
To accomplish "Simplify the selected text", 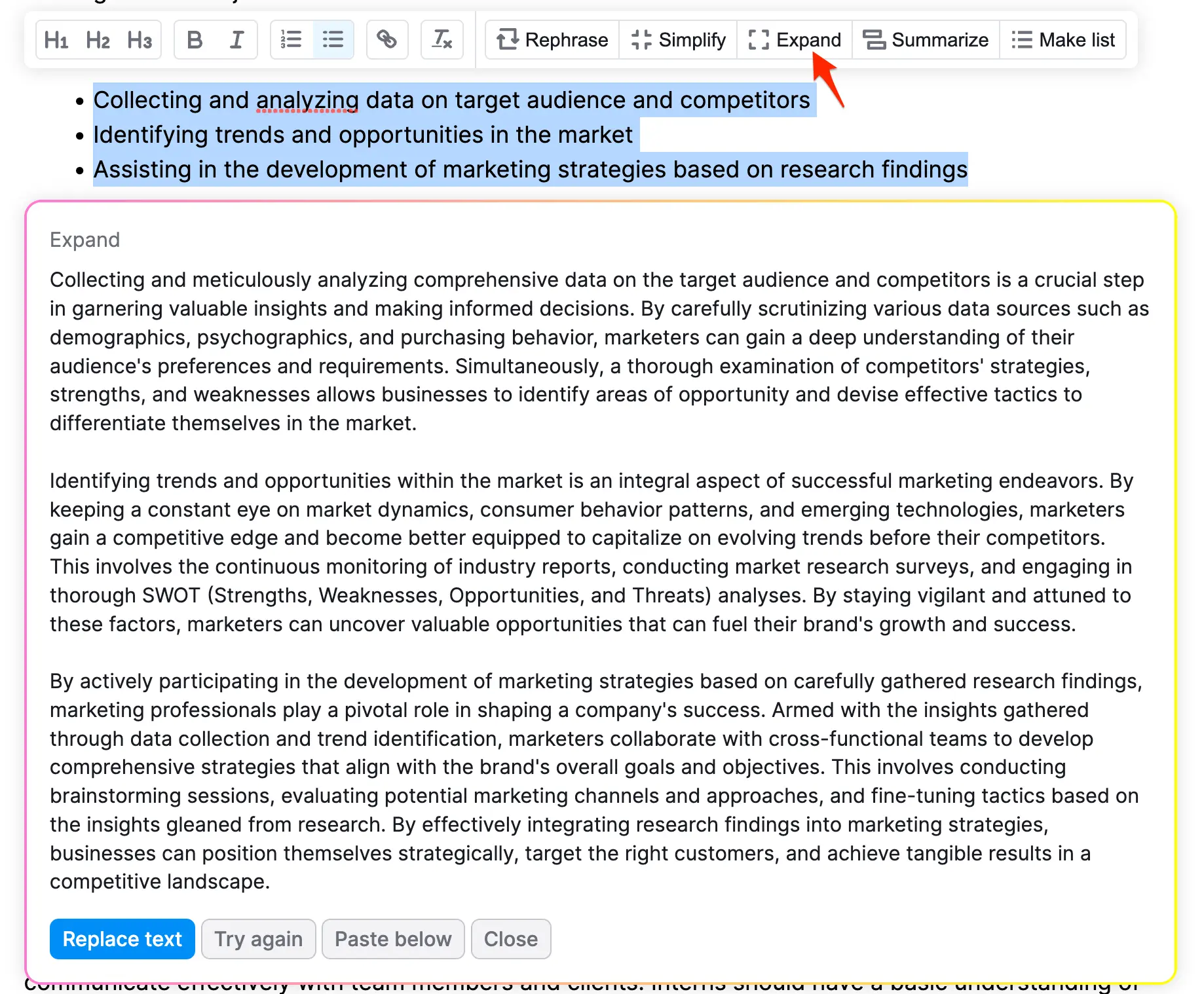I will coord(678,40).
